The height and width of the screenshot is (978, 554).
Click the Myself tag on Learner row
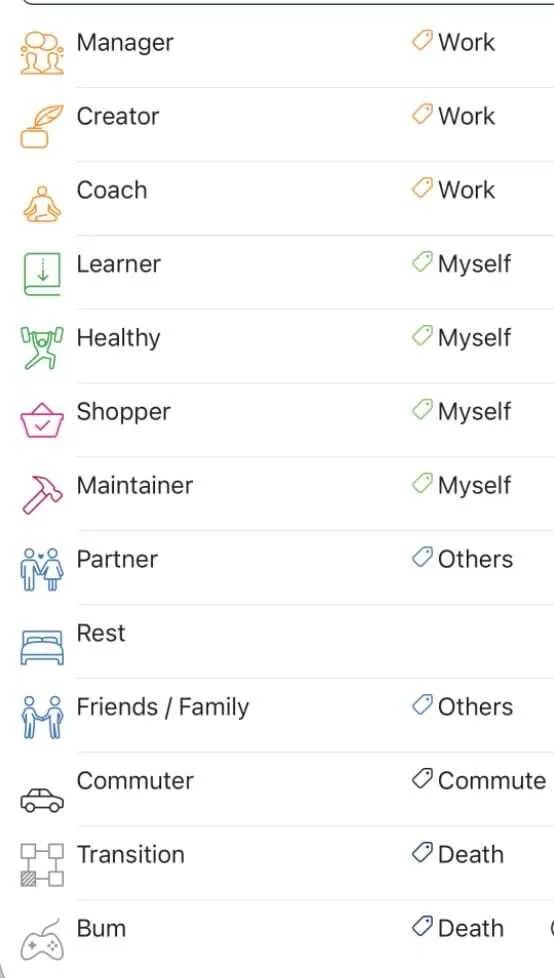pos(462,264)
